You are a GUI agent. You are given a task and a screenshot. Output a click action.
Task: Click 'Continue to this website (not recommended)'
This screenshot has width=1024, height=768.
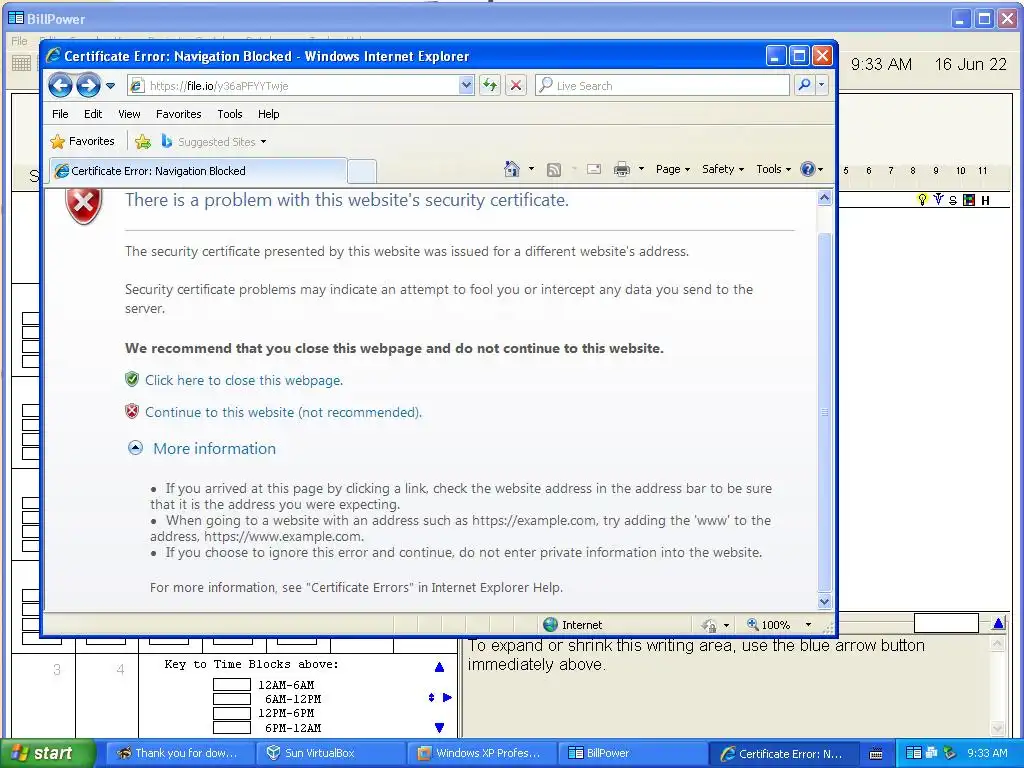pyautogui.click(x=283, y=412)
